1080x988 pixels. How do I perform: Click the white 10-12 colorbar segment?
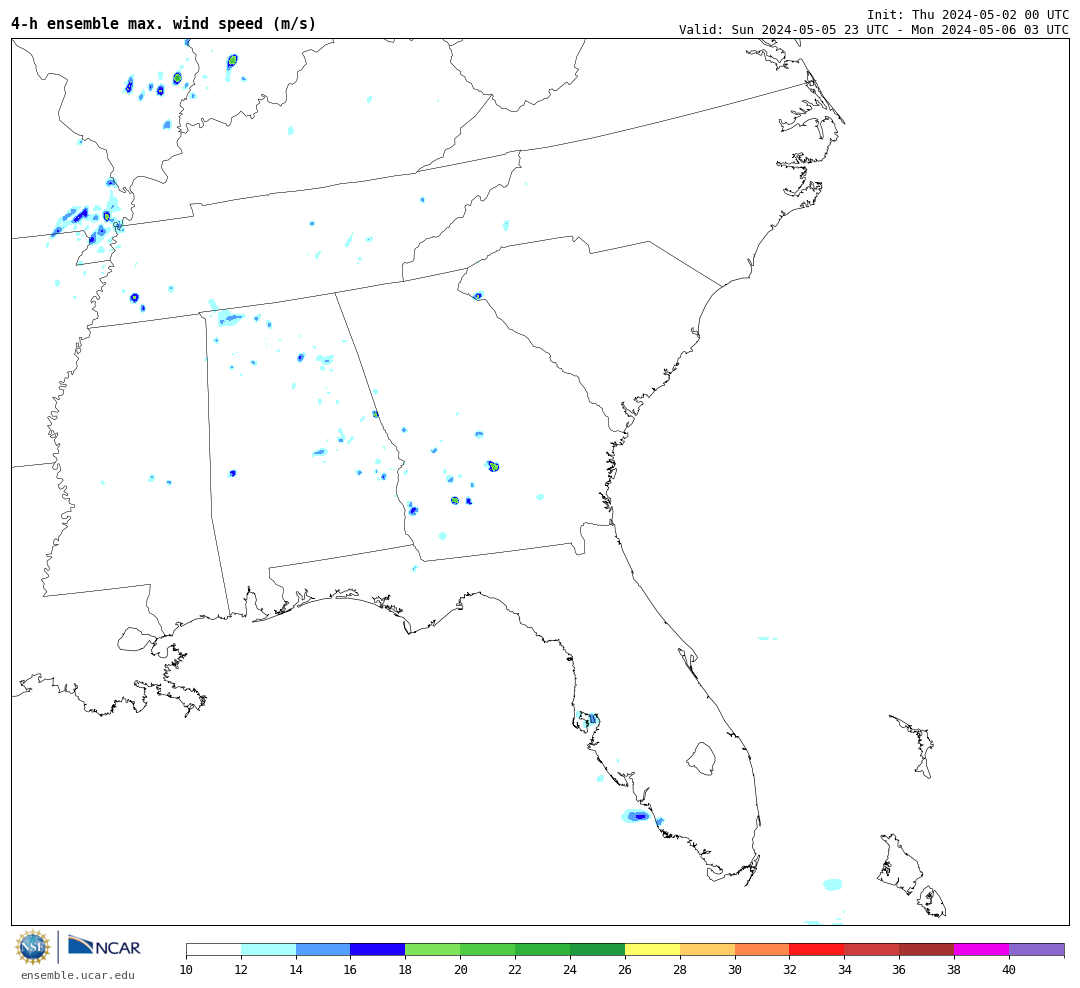pos(214,950)
